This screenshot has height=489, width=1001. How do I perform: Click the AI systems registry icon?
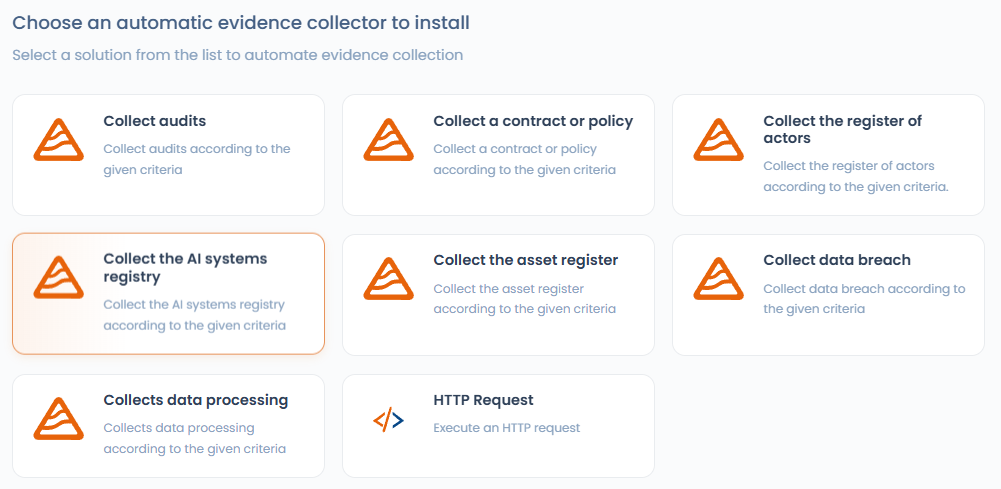click(x=58, y=279)
